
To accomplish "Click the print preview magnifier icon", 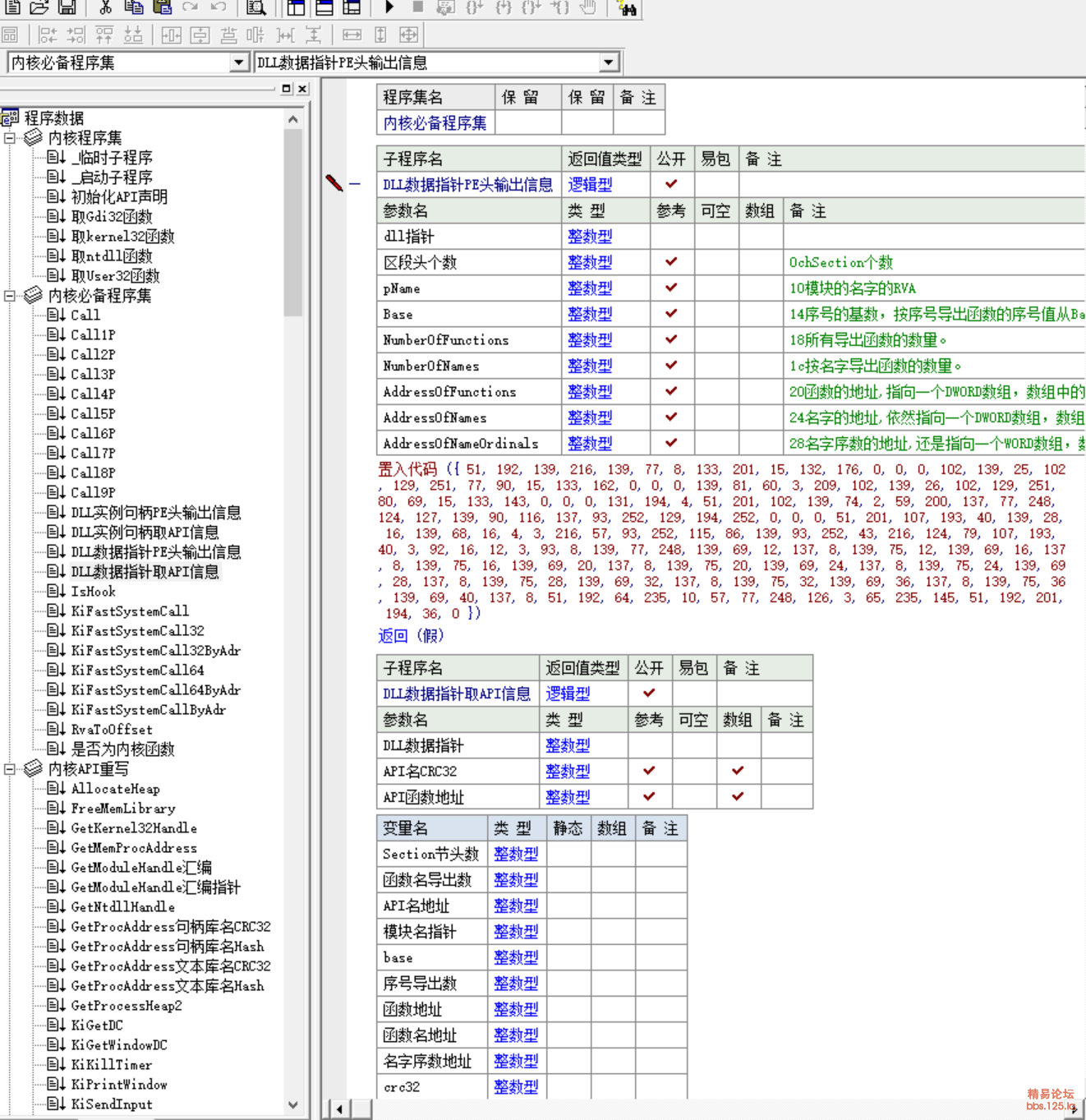I will click(x=256, y=8).
